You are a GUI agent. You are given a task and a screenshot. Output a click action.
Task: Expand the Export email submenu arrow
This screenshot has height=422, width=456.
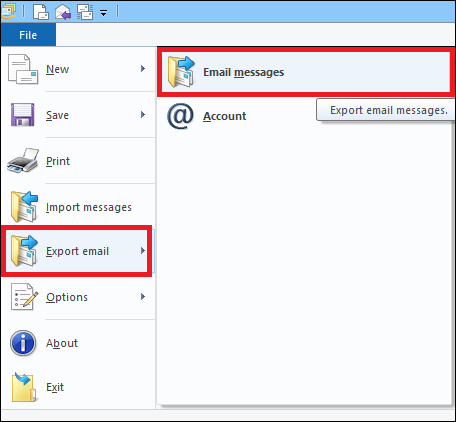pyautogui.click(x=143, y=251)
